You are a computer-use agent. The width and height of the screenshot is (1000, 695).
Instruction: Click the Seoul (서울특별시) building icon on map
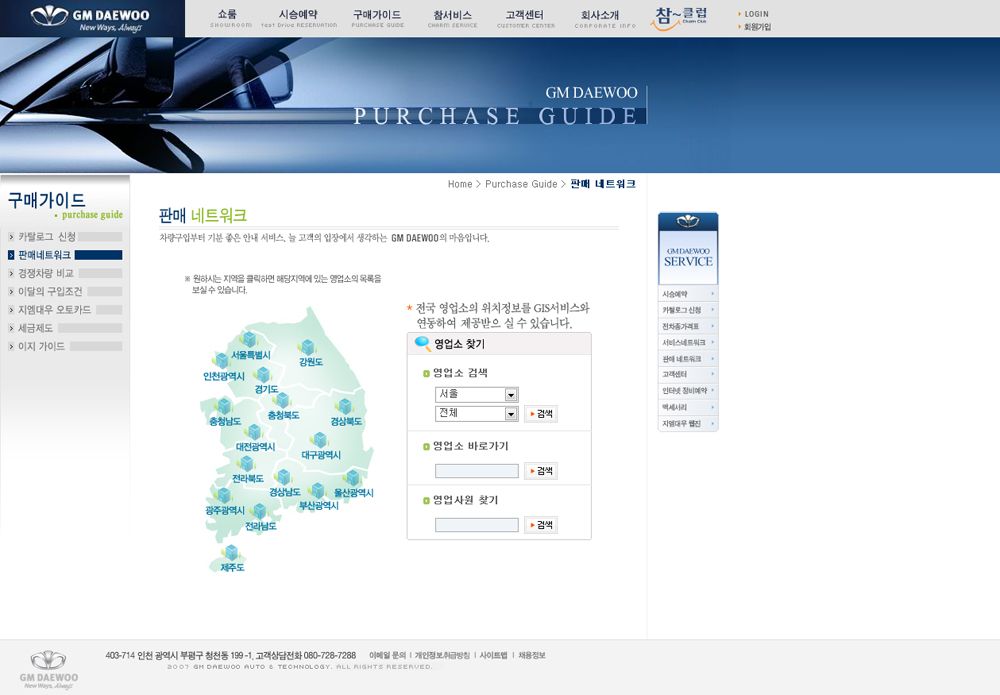click(x=249, y=340)
